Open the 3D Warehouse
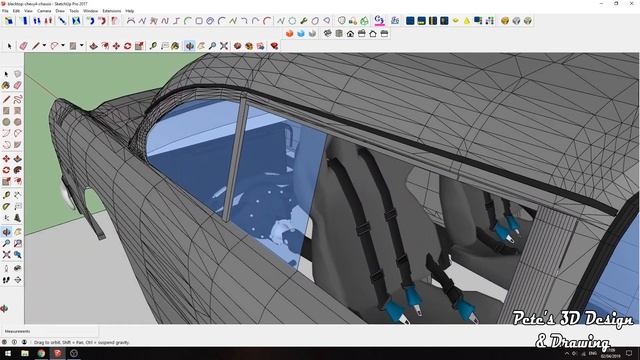The width and height of the screenshot is (640, 360). click(x=238, y=46)
